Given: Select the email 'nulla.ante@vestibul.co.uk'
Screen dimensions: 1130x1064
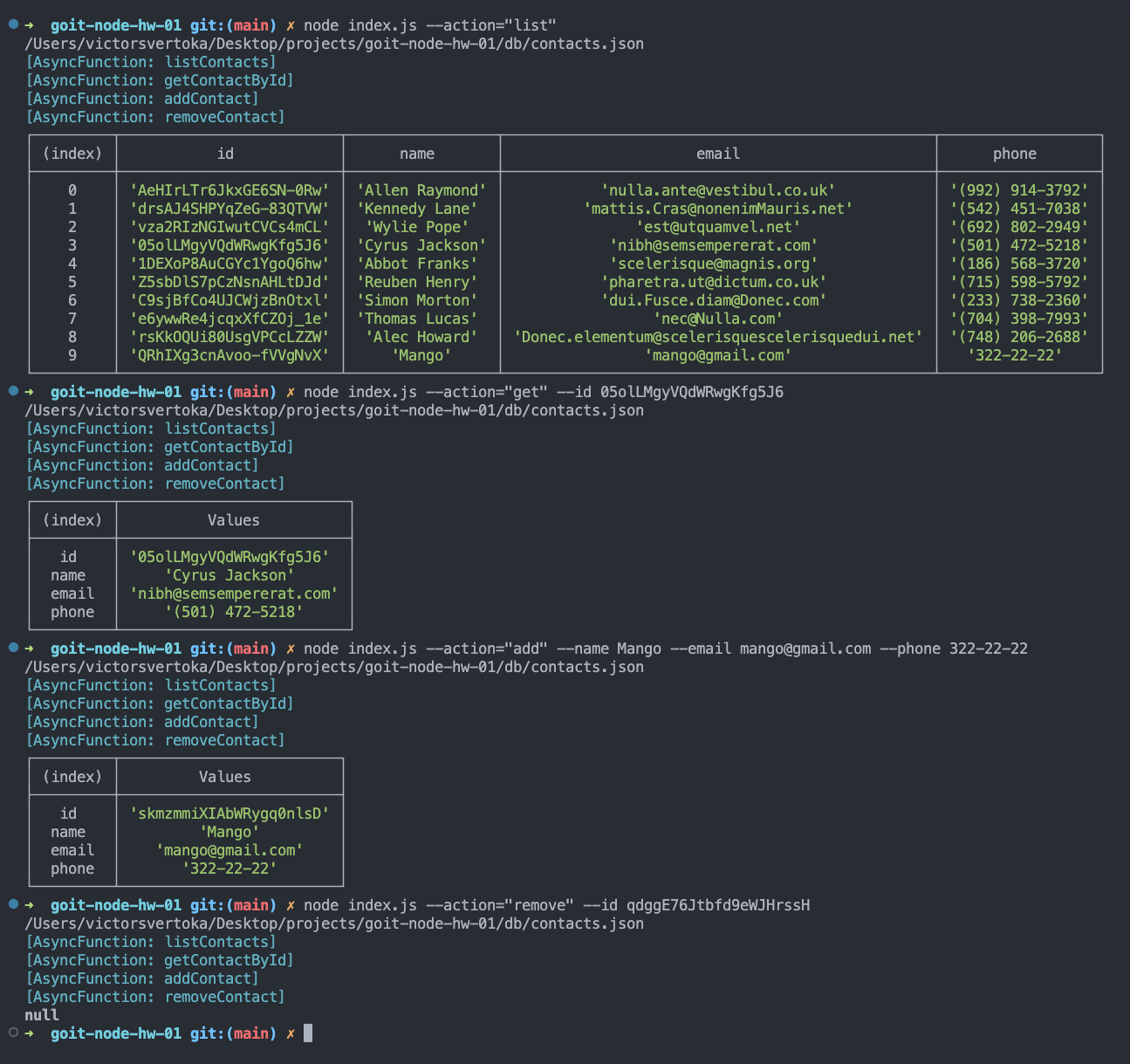Looking at the screenshot, I should (718, 190).
